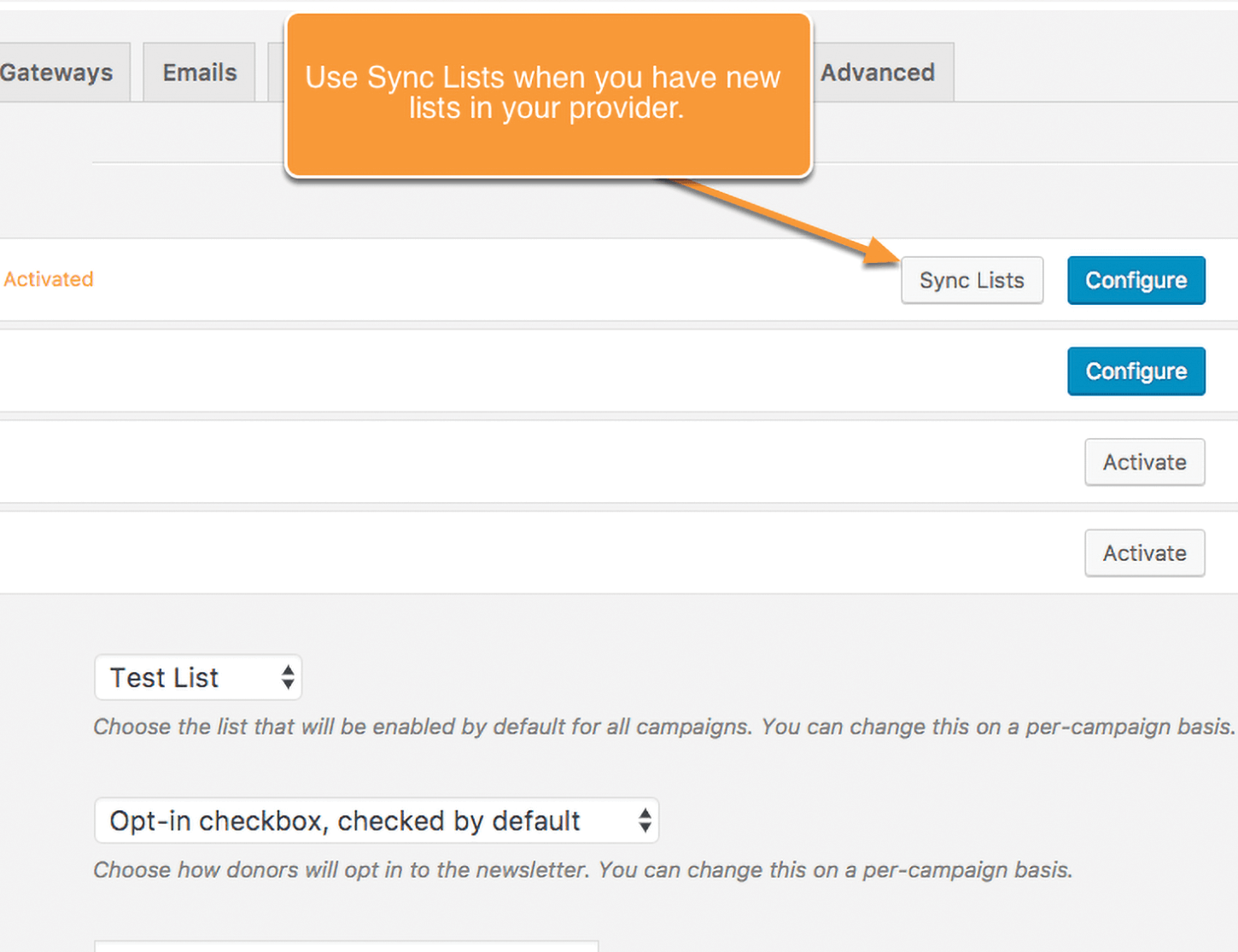Expand the Opt-in checkbox mode dropdown
Viewport: 1238px width, 952px height.
click(377, 821)
